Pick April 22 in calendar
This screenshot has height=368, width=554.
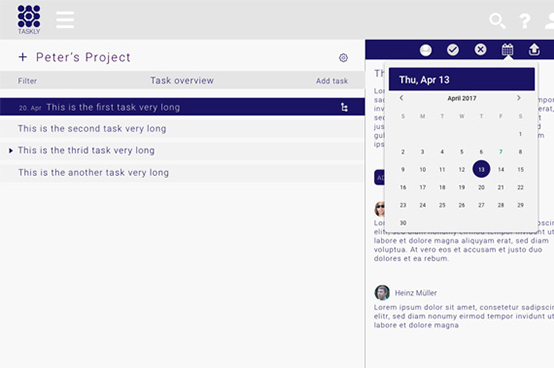(520, 187)
